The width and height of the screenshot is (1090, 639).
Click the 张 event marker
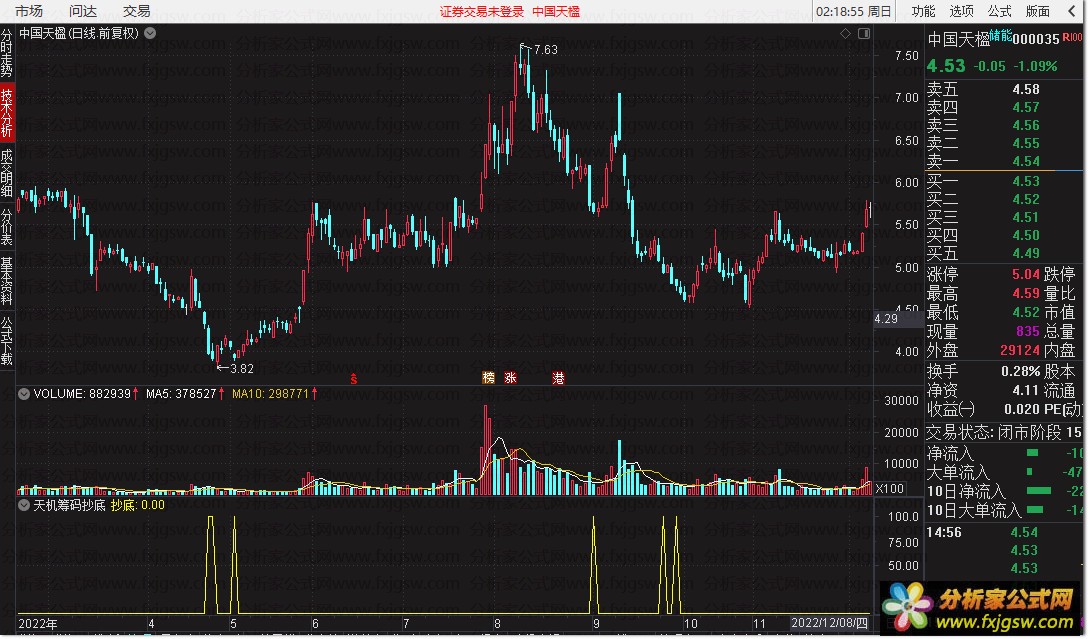pos(511,378)
